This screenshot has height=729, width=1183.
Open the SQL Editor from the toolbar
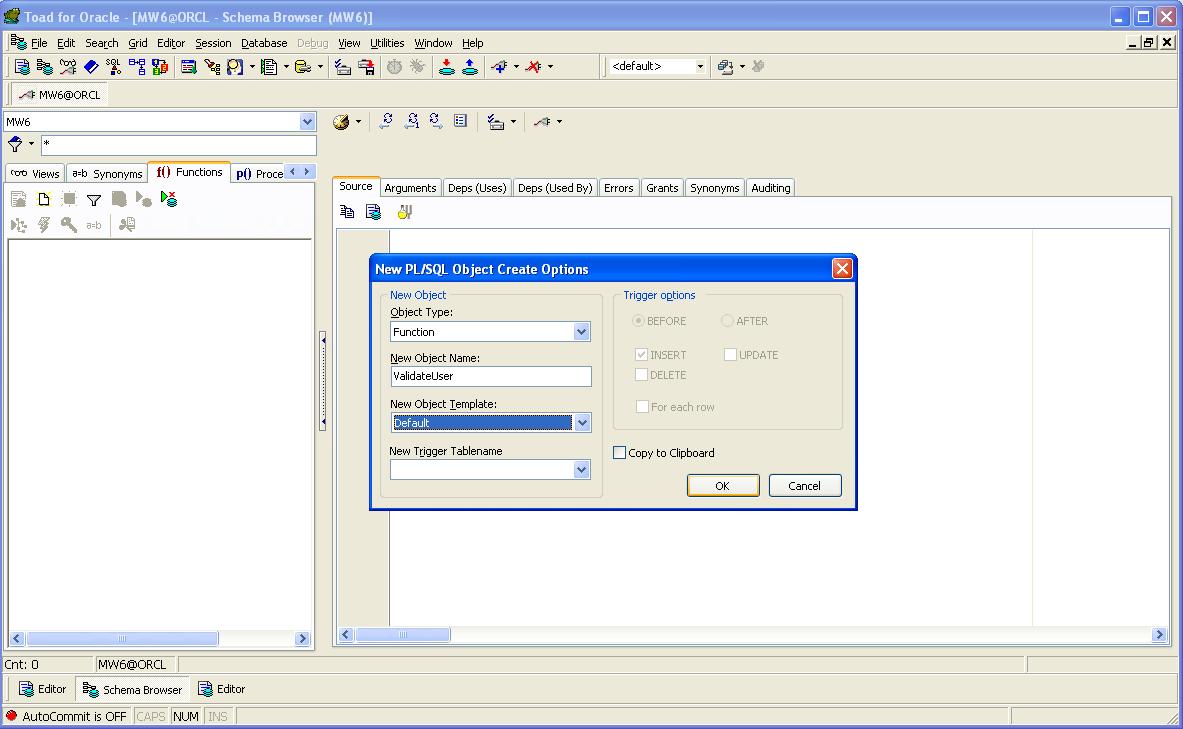coord(22,66)
